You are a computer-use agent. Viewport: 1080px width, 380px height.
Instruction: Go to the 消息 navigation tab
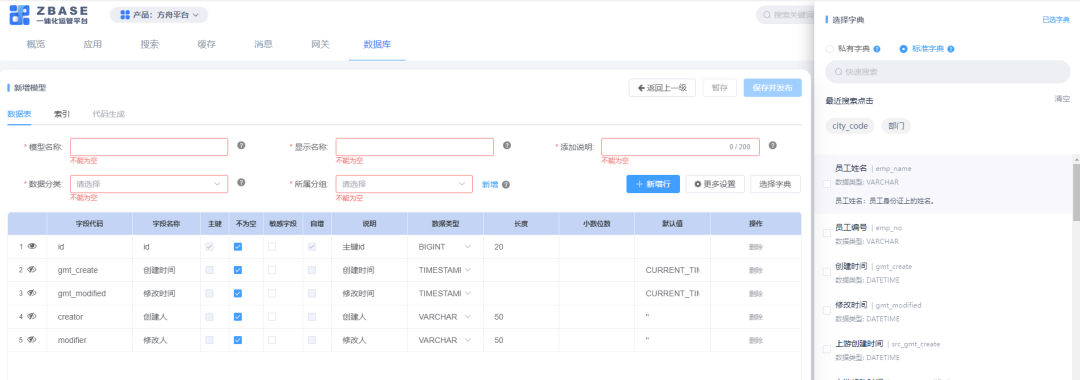pyautogui.click(x=264, y=45)
